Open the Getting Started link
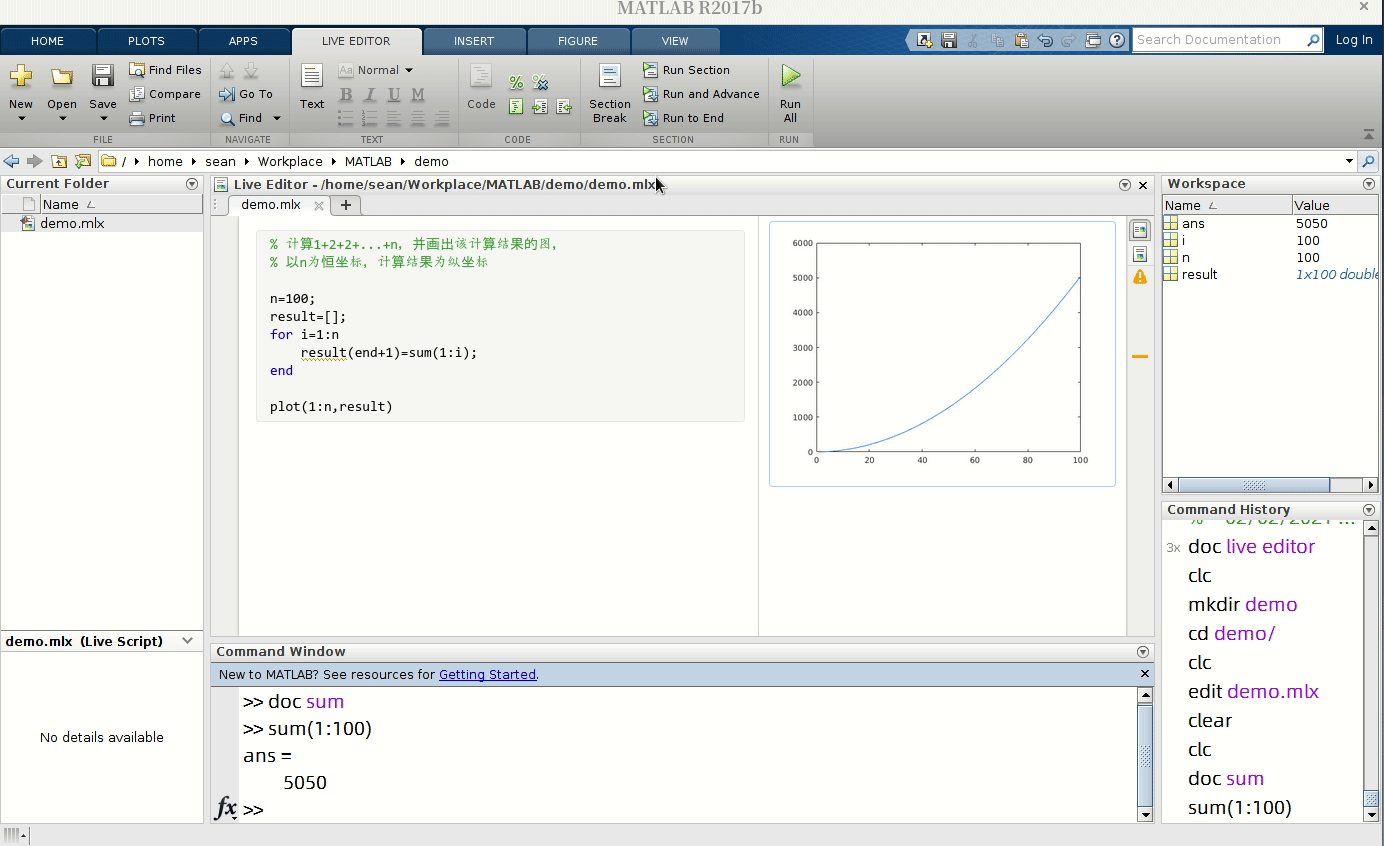The width and height of the screenshot is (1384, 846). point(487,674)
